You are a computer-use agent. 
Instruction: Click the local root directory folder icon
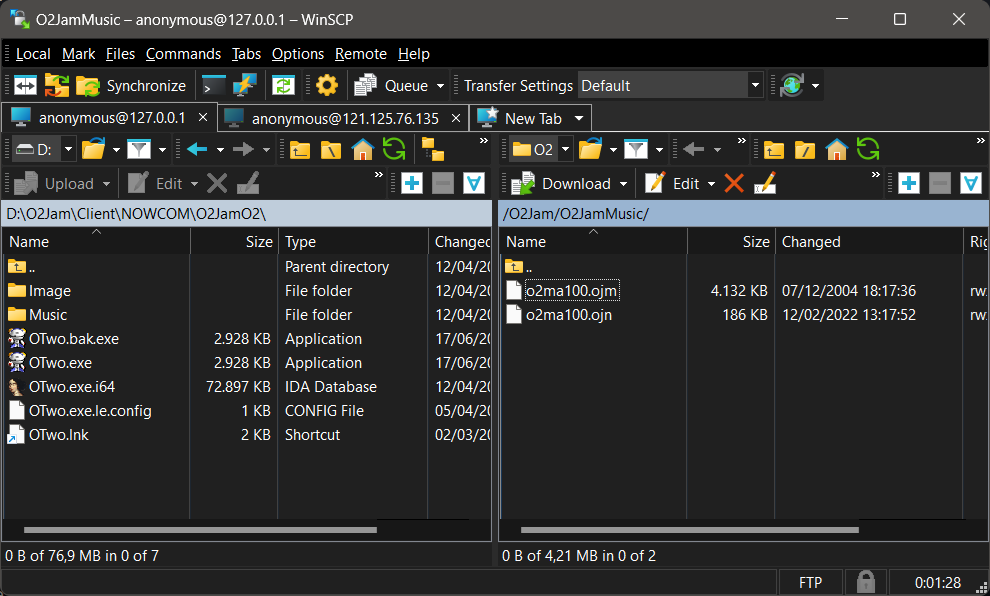click(x=331, y=150)
